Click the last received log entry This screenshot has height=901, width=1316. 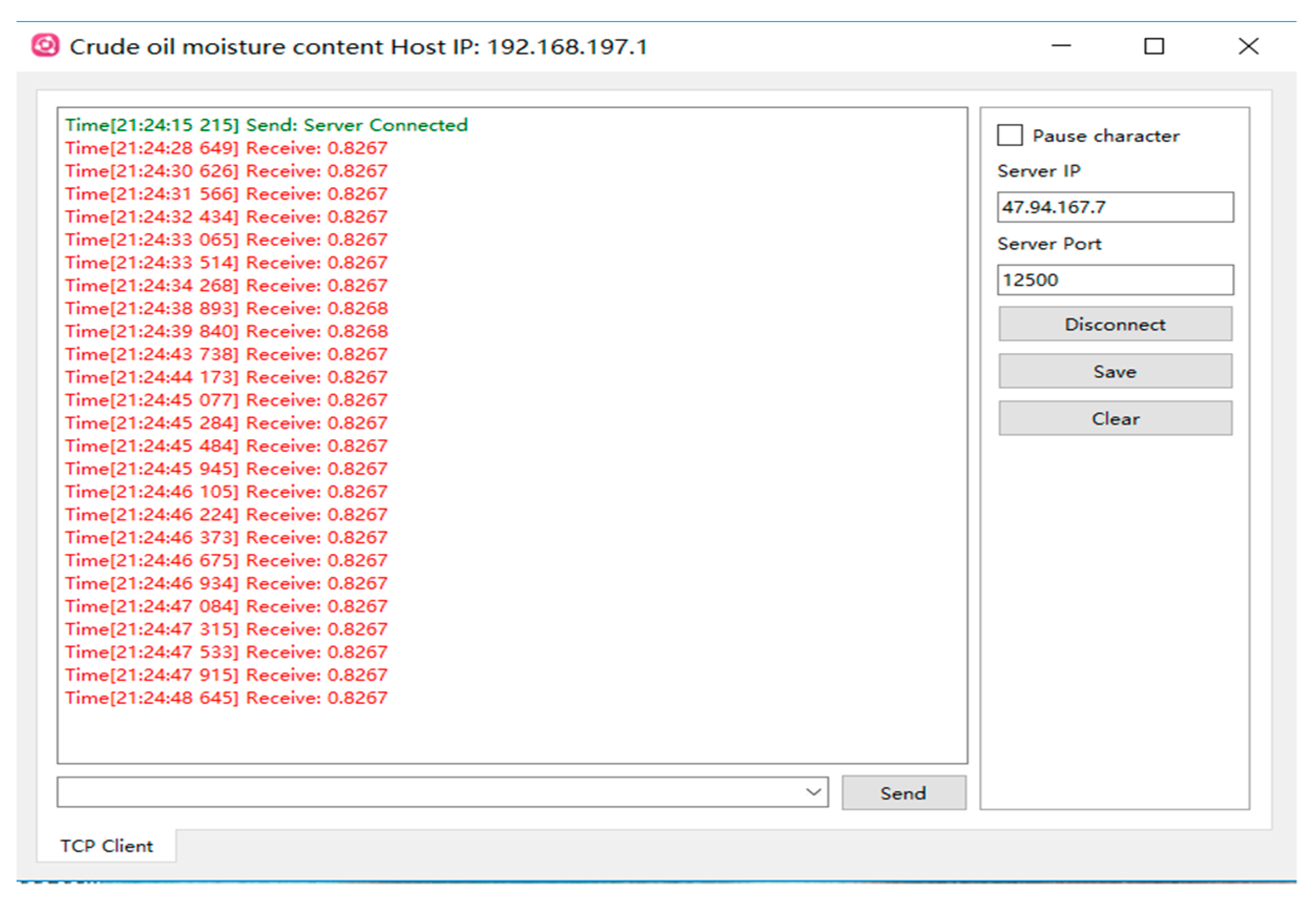[x=226, y=698]
